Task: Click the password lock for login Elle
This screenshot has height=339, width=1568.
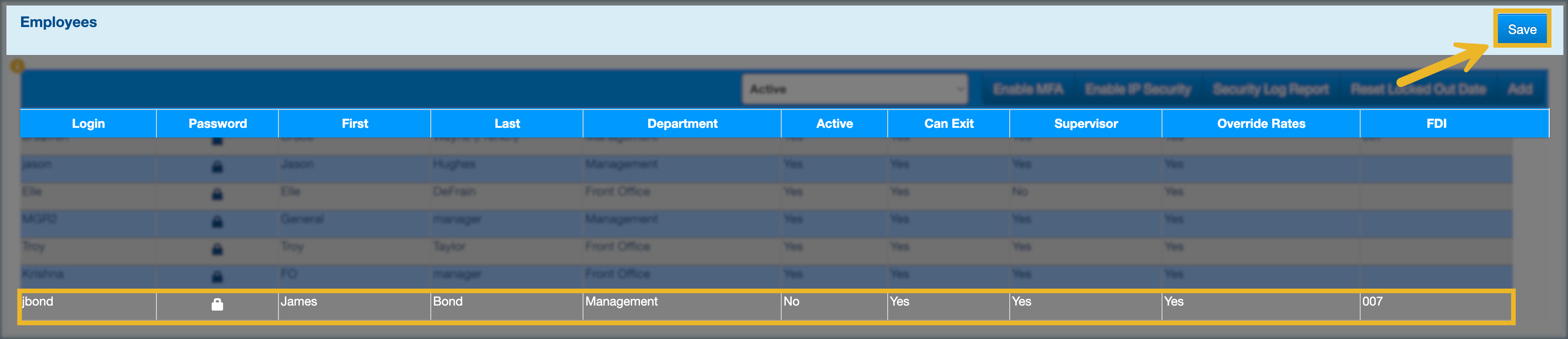Action: tap(217, 194)
